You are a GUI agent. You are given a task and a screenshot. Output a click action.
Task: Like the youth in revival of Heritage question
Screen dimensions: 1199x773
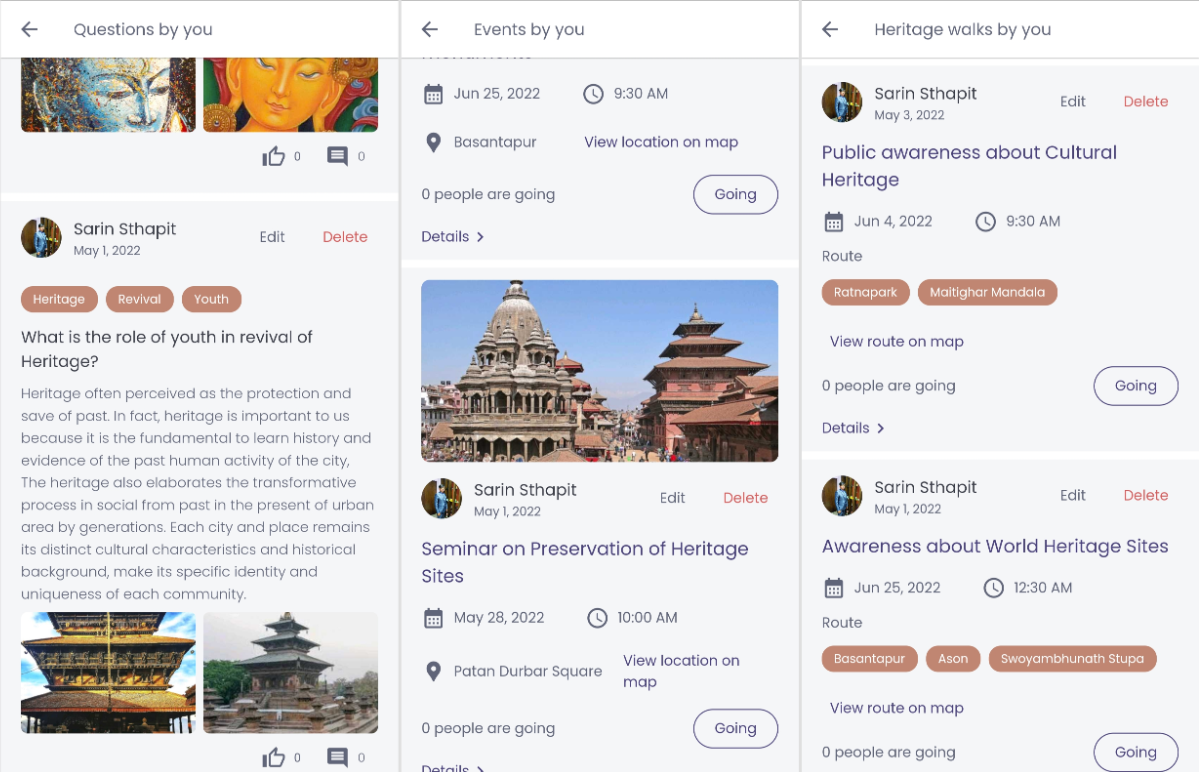(x=273, y=756)
